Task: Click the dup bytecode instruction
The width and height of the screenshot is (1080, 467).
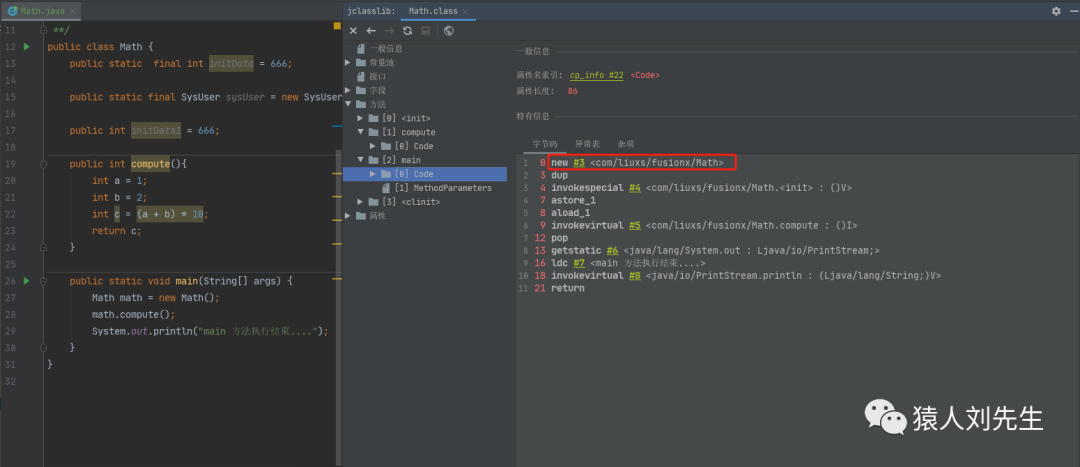Action: 559,176
